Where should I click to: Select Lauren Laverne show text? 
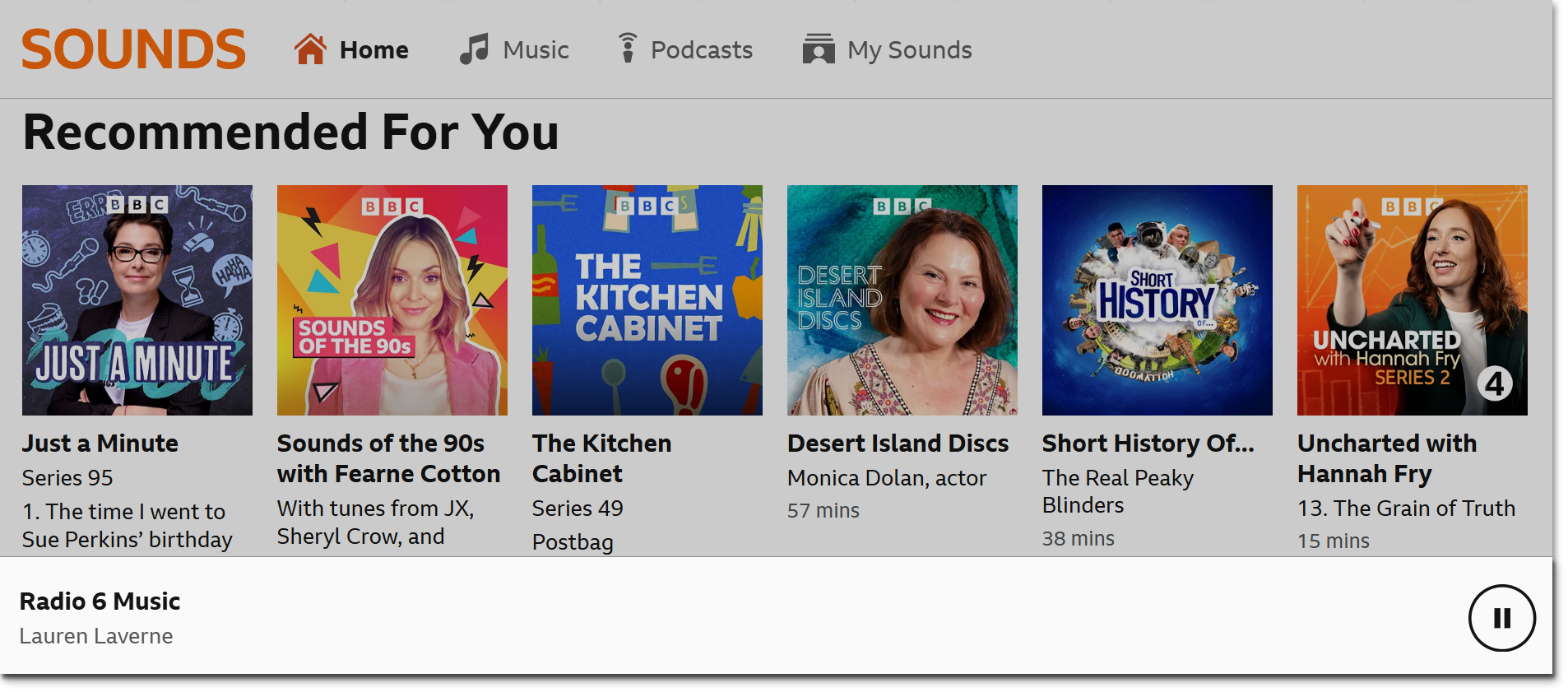pyautogui.click(x=96, y=635)
